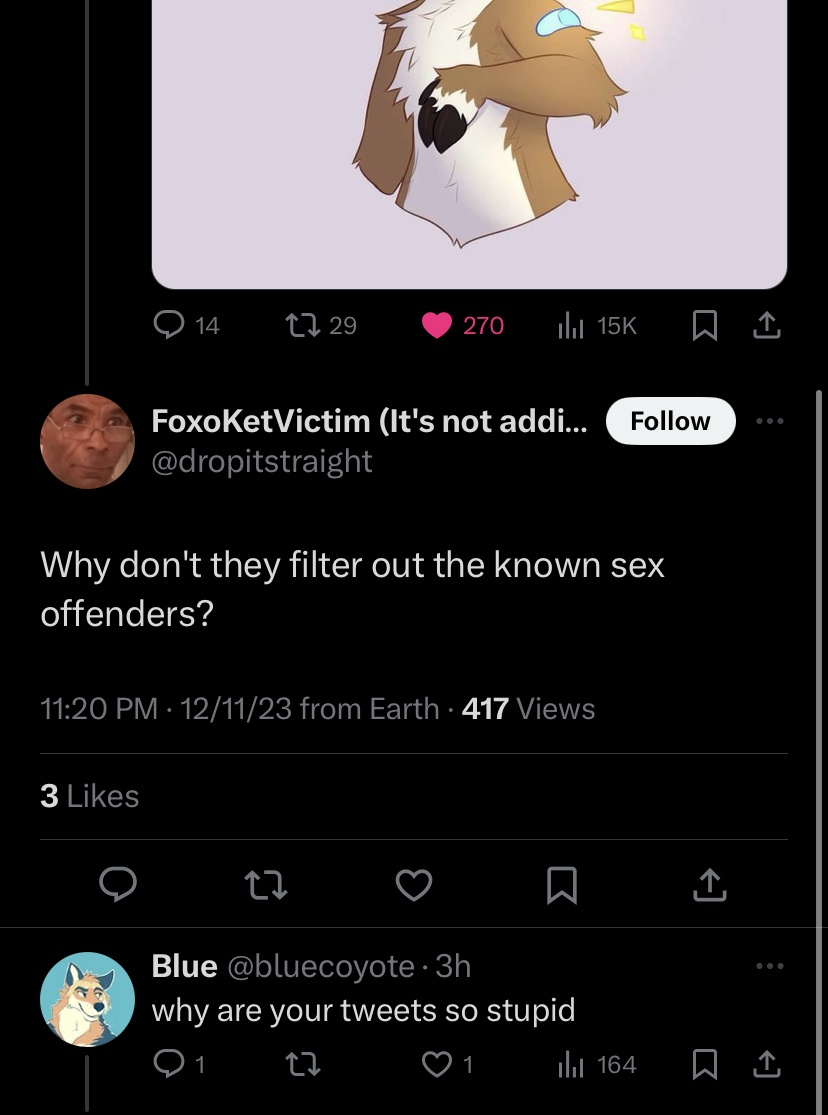Open Blue's coyote avatar
Screen dimensions: 828x1115
click(87, 999)
